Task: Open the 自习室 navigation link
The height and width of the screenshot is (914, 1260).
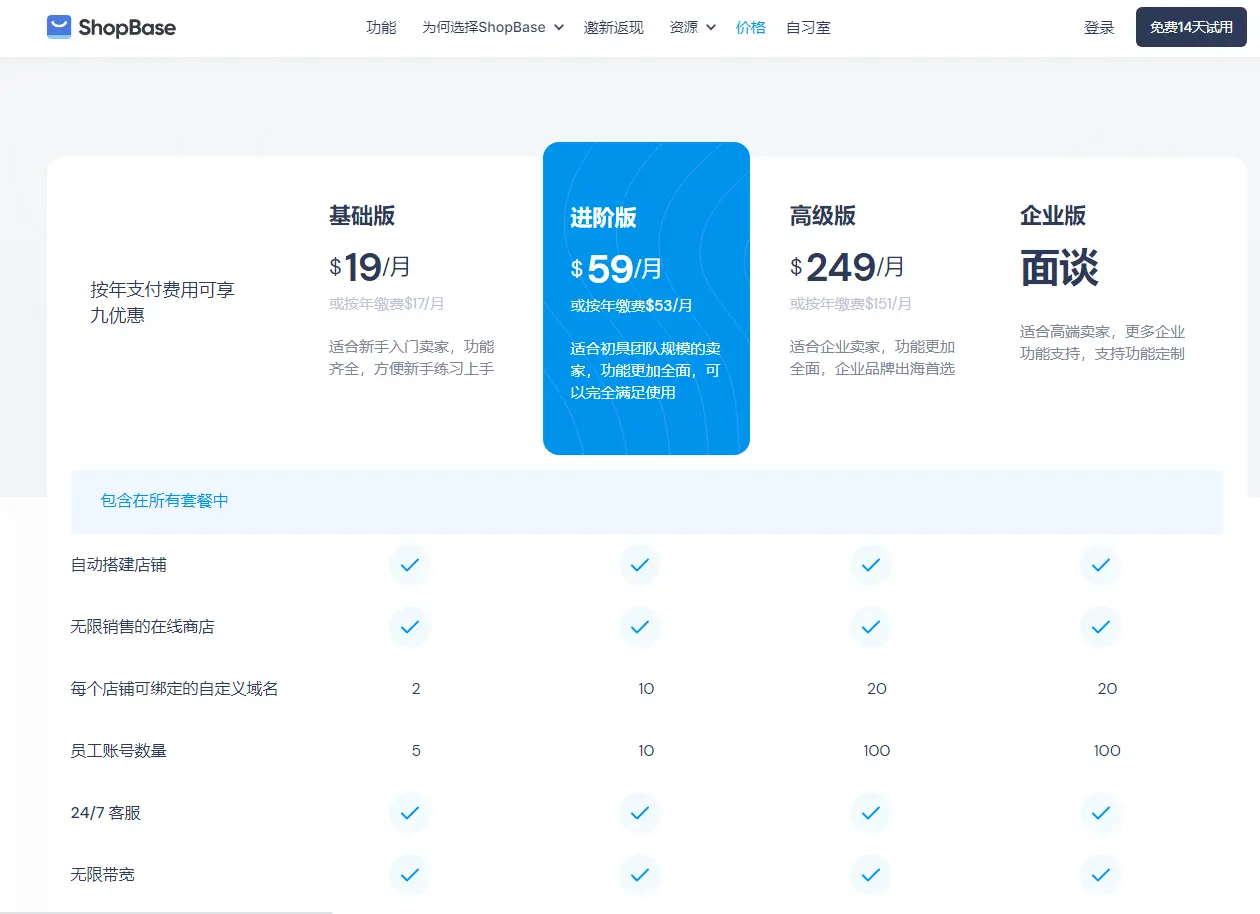Action: 808,27
